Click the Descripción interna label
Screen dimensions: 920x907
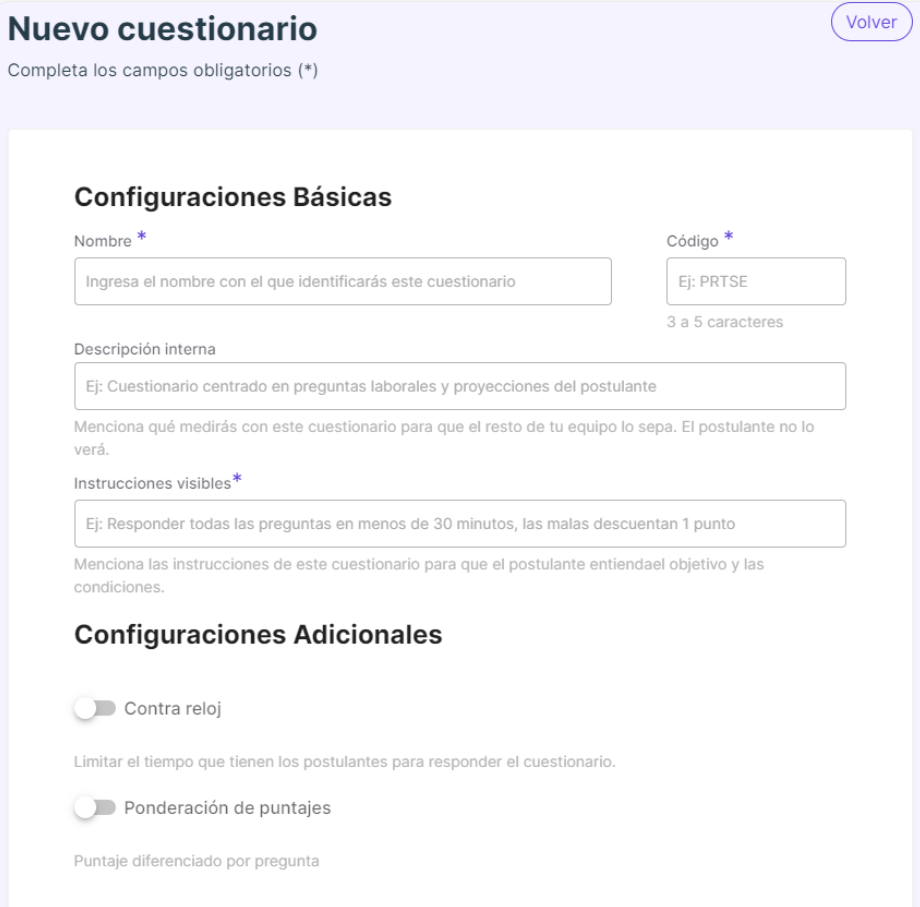click(x=145, y=349)
